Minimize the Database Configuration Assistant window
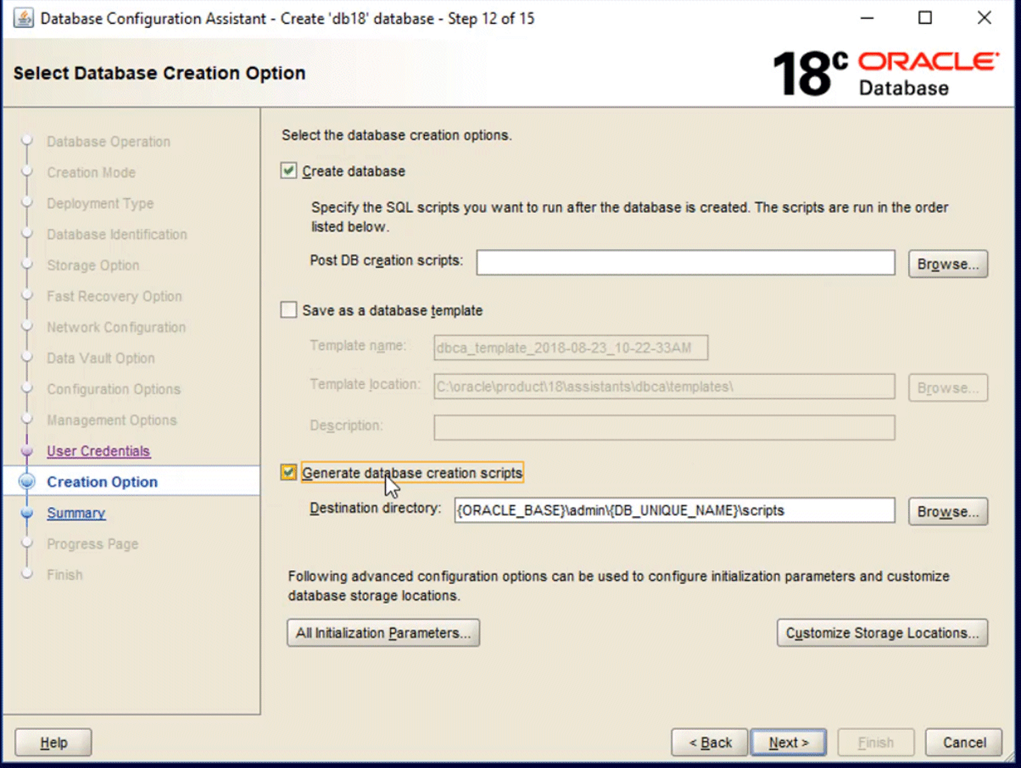This screenshot has height=768, width=1021. point(866,18)
